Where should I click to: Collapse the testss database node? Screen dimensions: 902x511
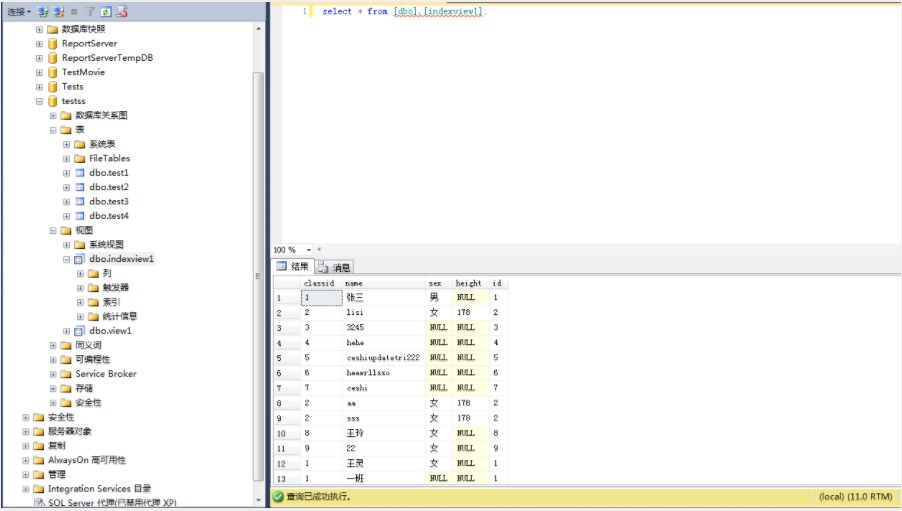coord(39,101)
